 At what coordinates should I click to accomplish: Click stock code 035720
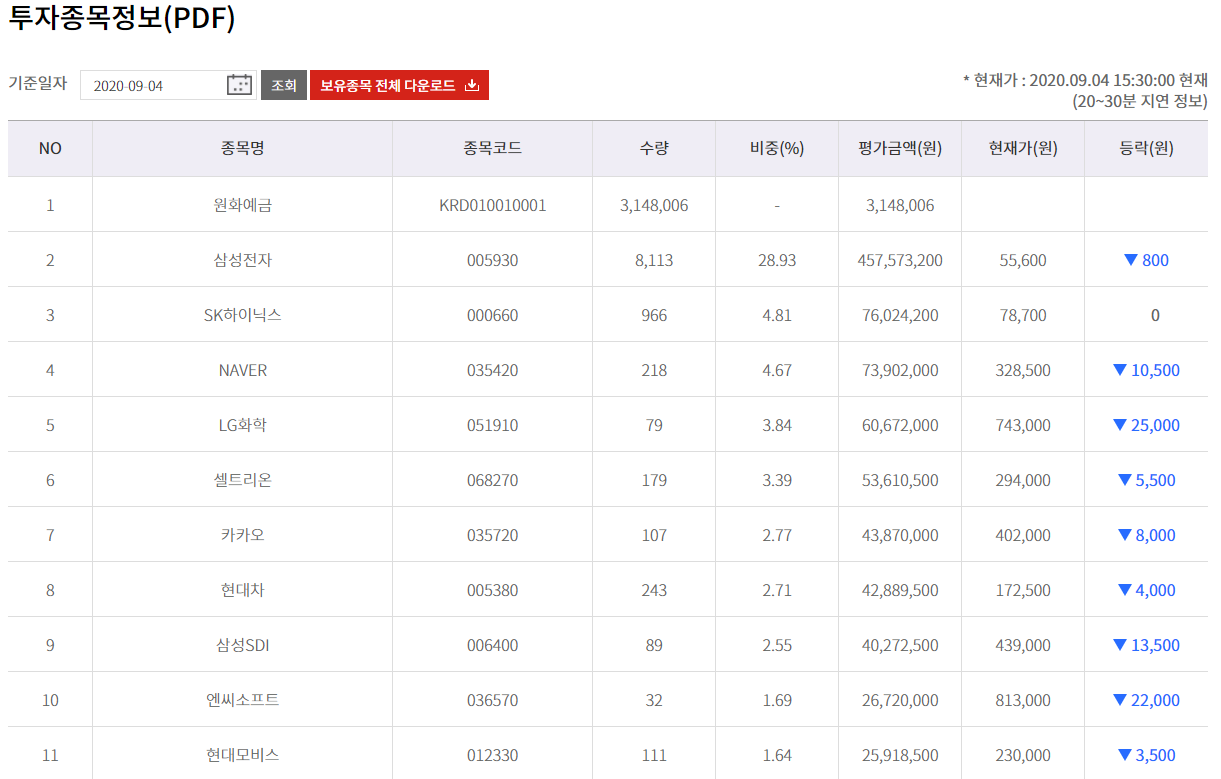(x=492, y=535)
